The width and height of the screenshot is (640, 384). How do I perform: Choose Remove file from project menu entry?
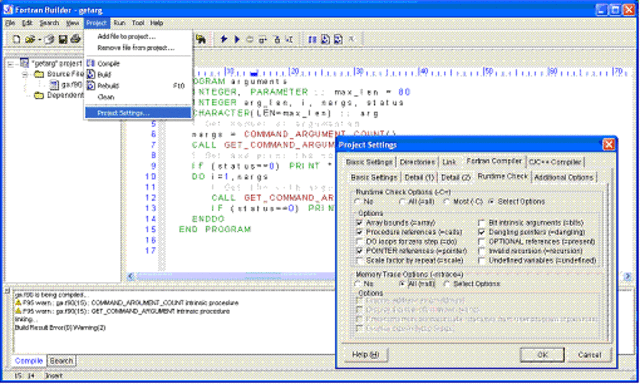138,48
